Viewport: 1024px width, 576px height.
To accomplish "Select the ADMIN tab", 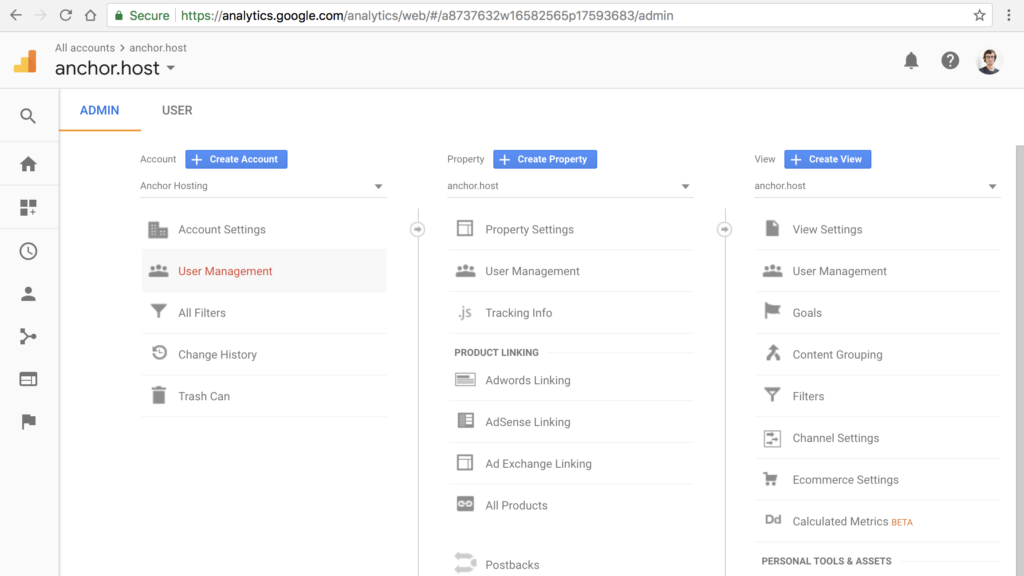I will point(99,110).
